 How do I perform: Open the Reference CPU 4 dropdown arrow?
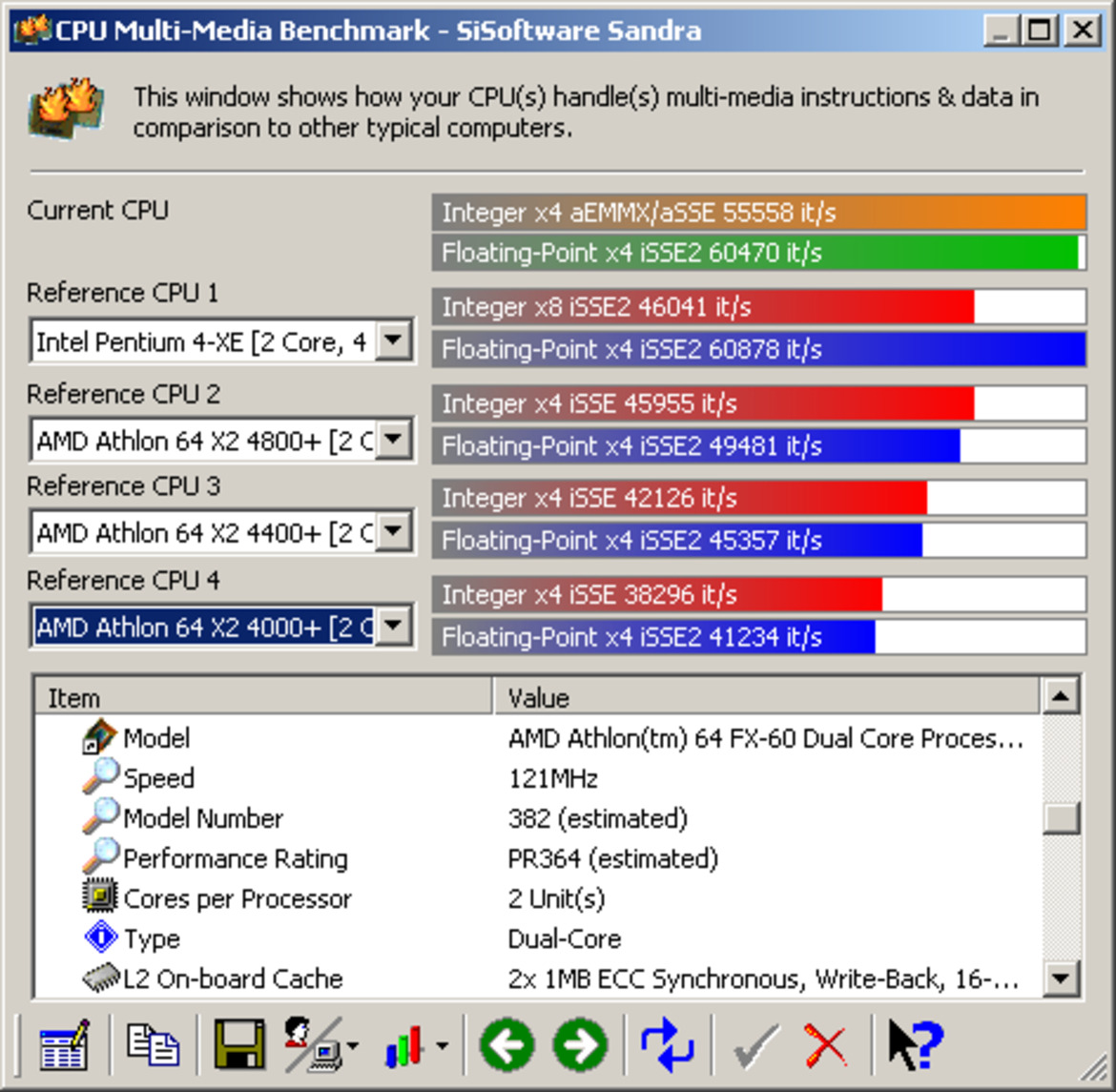click(394, 626)
